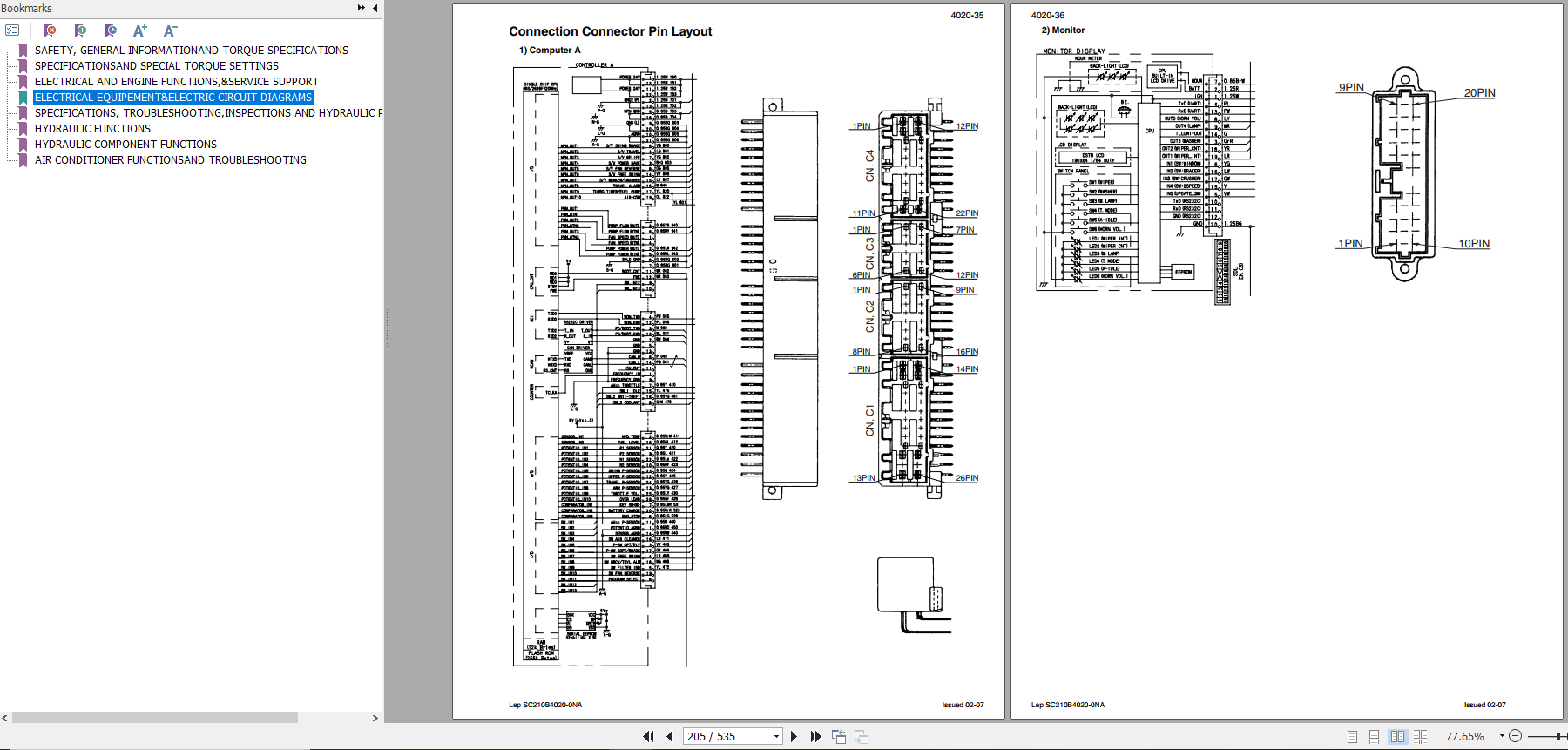Click the bookmarks panel horizontal scrollbar

coord(155,718)
